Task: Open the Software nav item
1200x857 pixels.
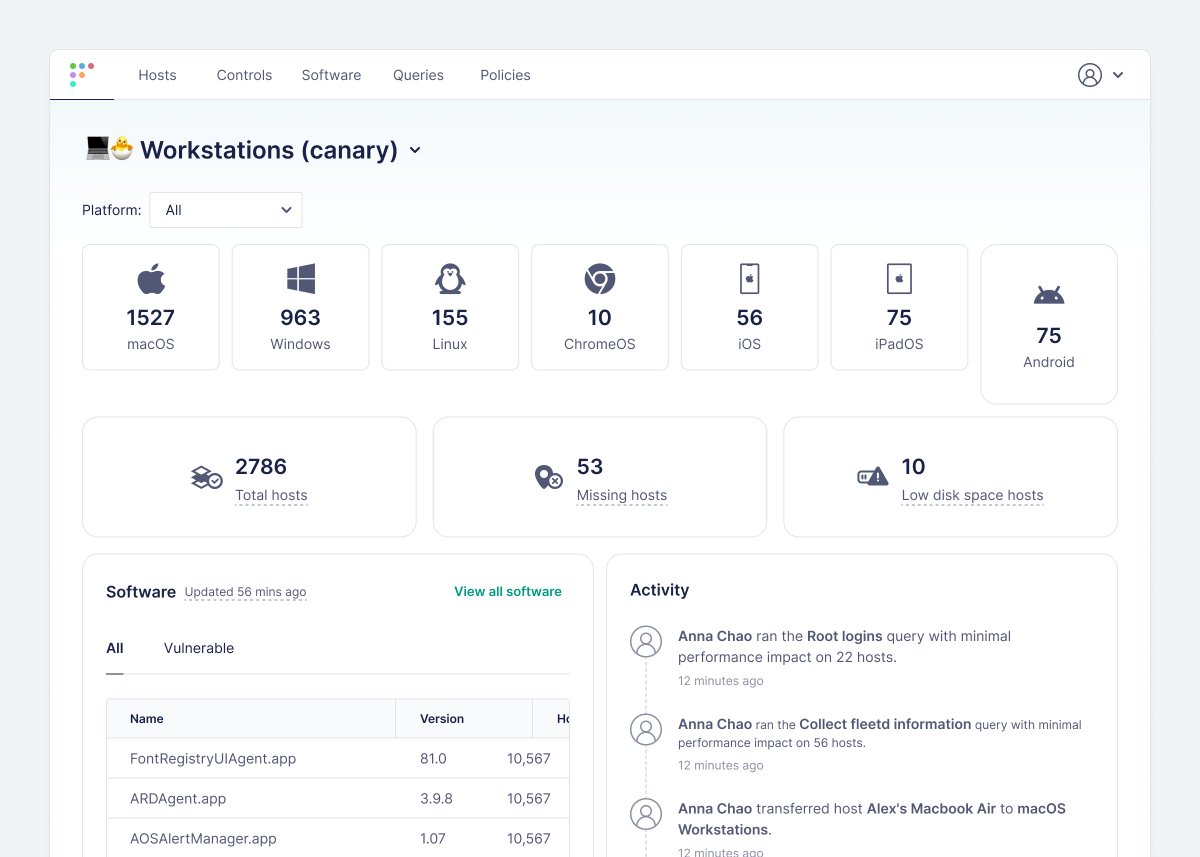Action: point(331,75)
